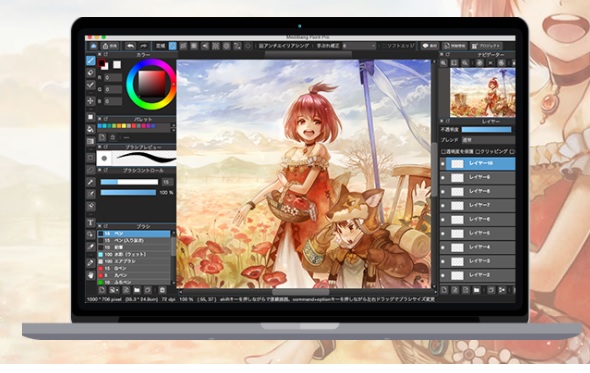The image size is (590, 373).
Task: Click the zoom-in icon in Navigator panel
Action: coord(444,63)
